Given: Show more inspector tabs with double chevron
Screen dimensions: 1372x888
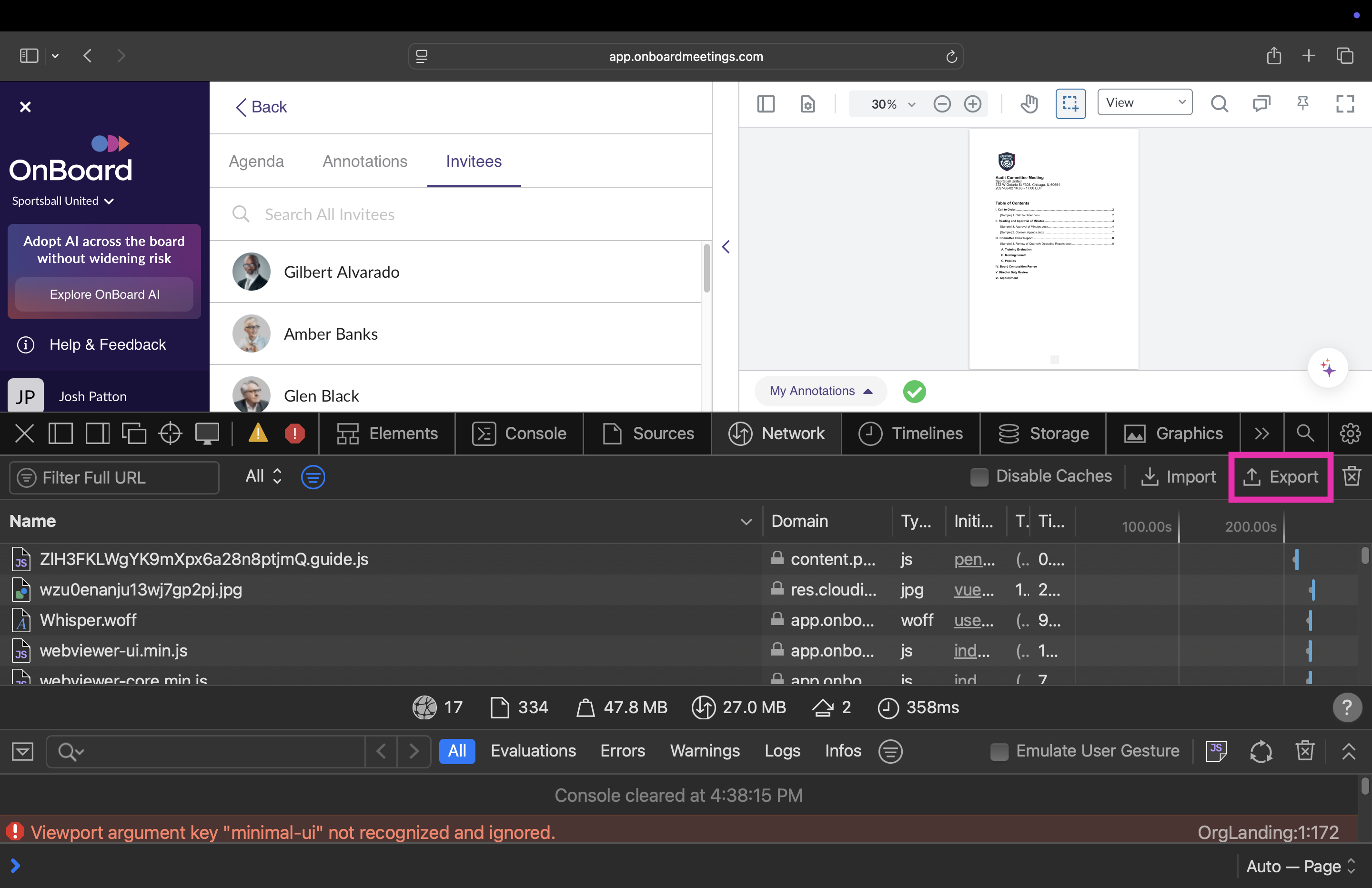Looking at the screenshot, I should pos(1261,434).
